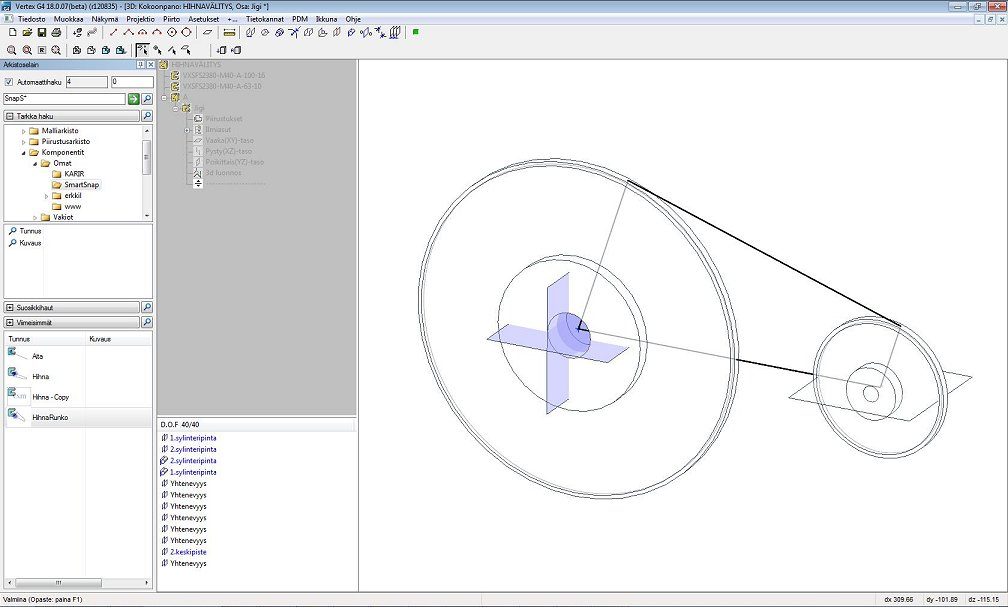Expand the Malliarkisto folder
This screenshot has height=607, width=1008.
click(x=23, y=131)
